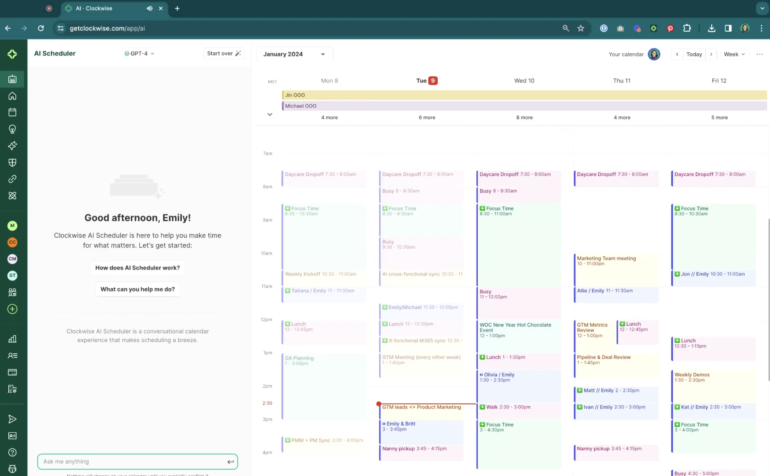Jump to Today in calendar
This screenshot has height=476, width=770.
click(x=694, y=54)
